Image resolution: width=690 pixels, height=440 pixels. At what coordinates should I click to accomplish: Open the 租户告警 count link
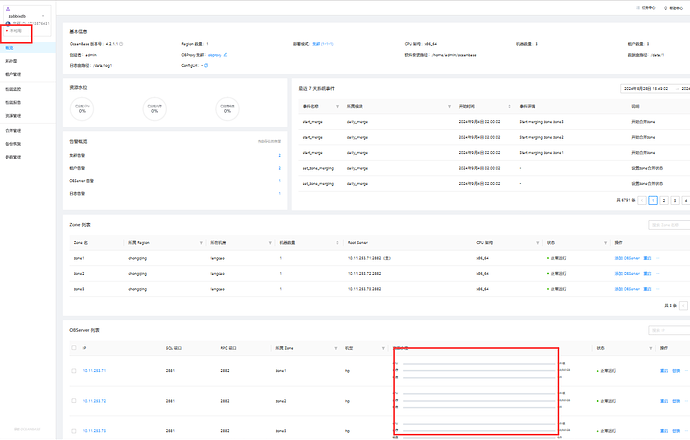(x=279, y=168)
